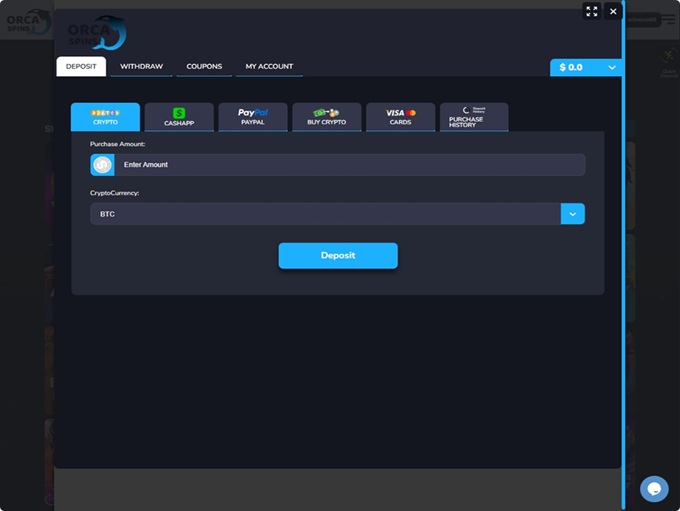The width and height of the screenshot is (680, 511).
Task: Switch to the Coupons tab
Action: point(204,66)
